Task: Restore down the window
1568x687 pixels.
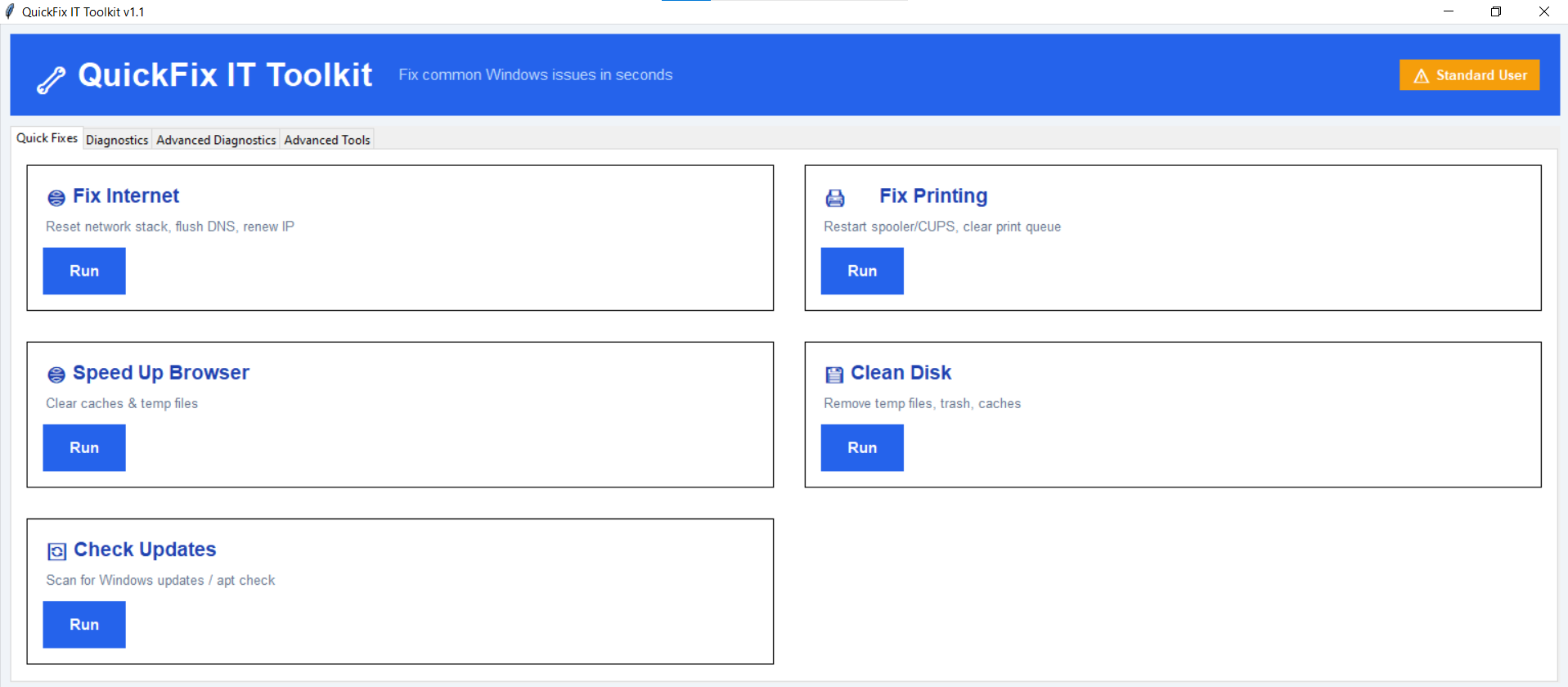Action: coord(1496,11)
